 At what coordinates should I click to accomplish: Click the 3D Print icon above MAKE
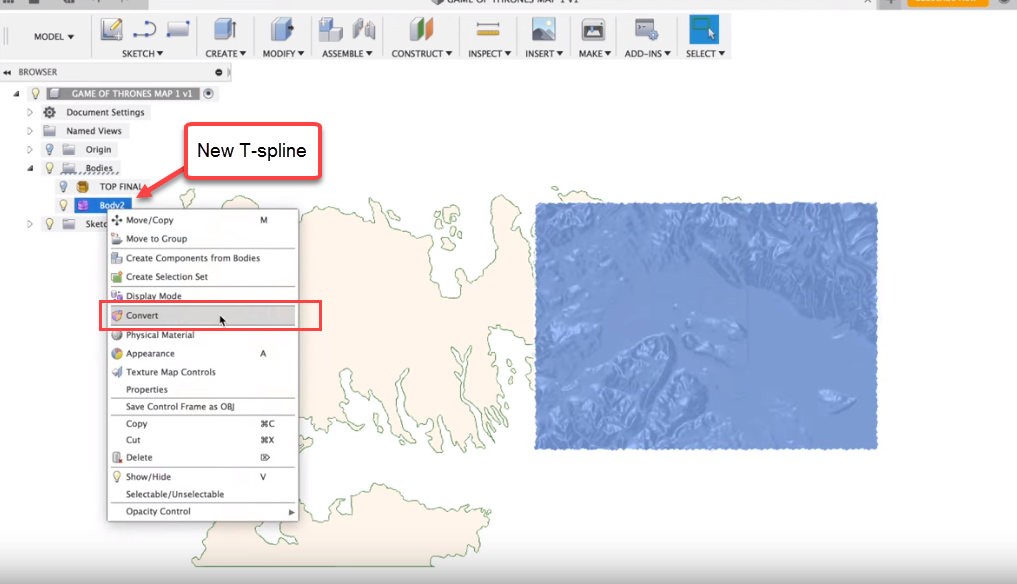(593, 30)
